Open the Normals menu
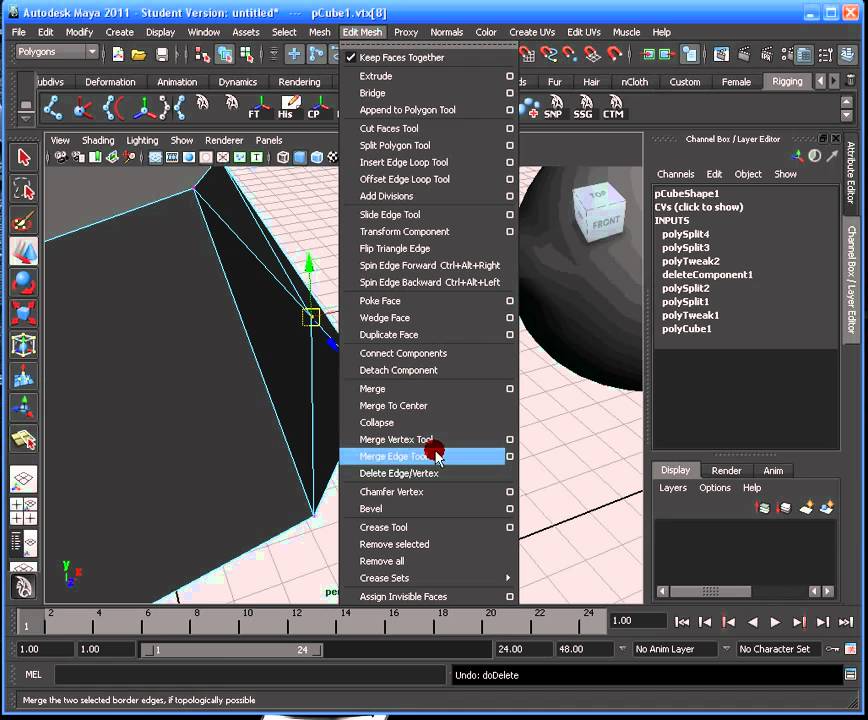The width and height of the screenshot is (868, 720). click(x=446, y=32)
